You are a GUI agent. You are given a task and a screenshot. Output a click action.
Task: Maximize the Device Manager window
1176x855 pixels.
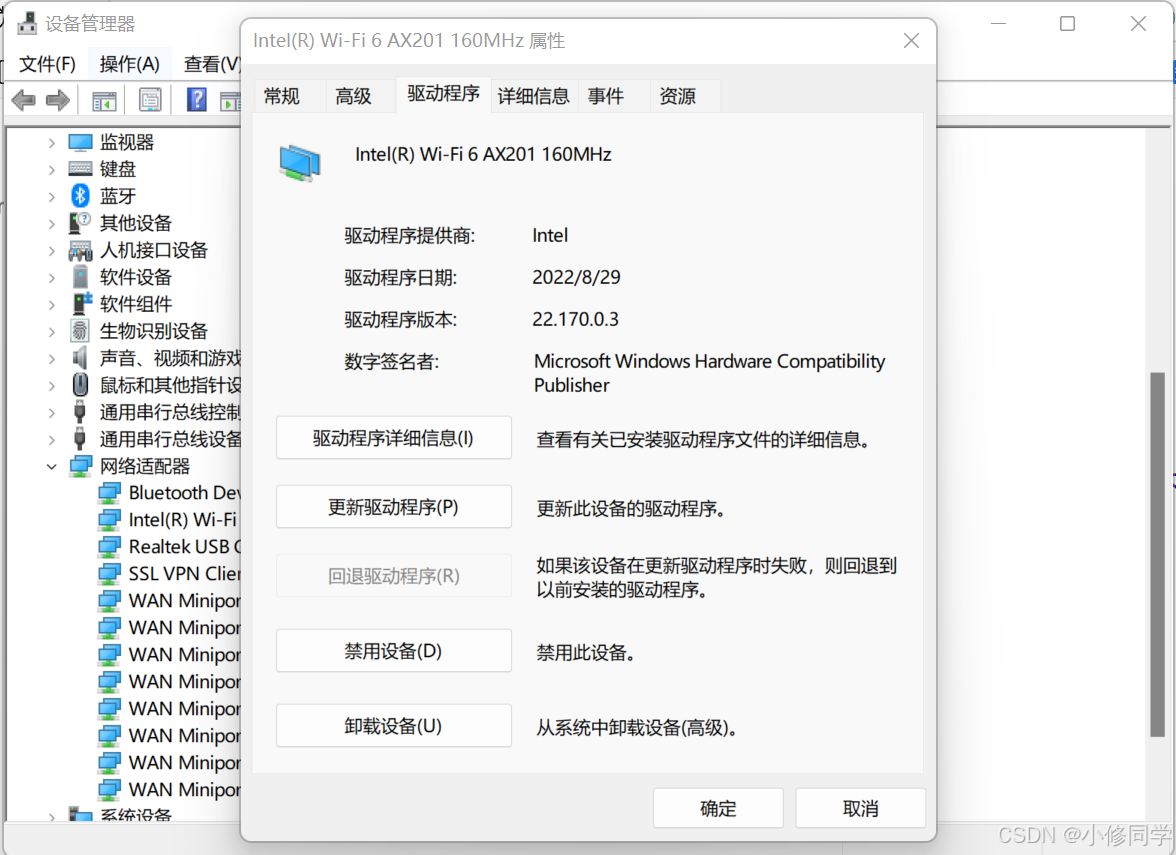point(1067,24)
